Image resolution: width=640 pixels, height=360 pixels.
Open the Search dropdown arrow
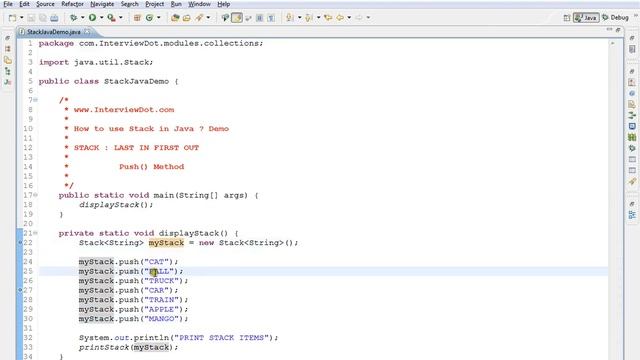pyautogui.click(x=208, y=18)
